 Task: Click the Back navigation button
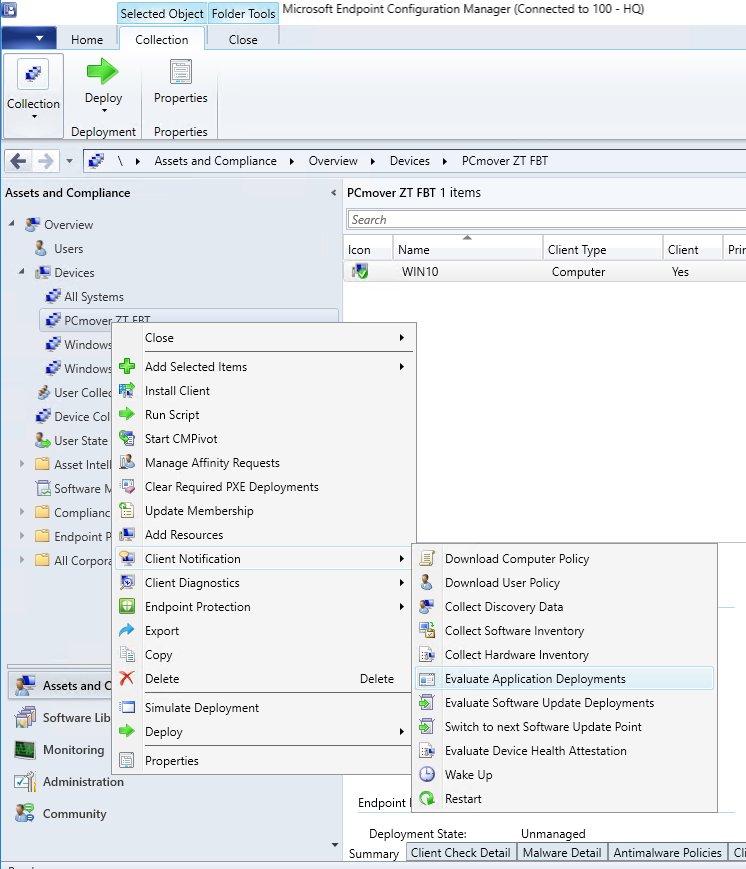click(x=18, y=161)
